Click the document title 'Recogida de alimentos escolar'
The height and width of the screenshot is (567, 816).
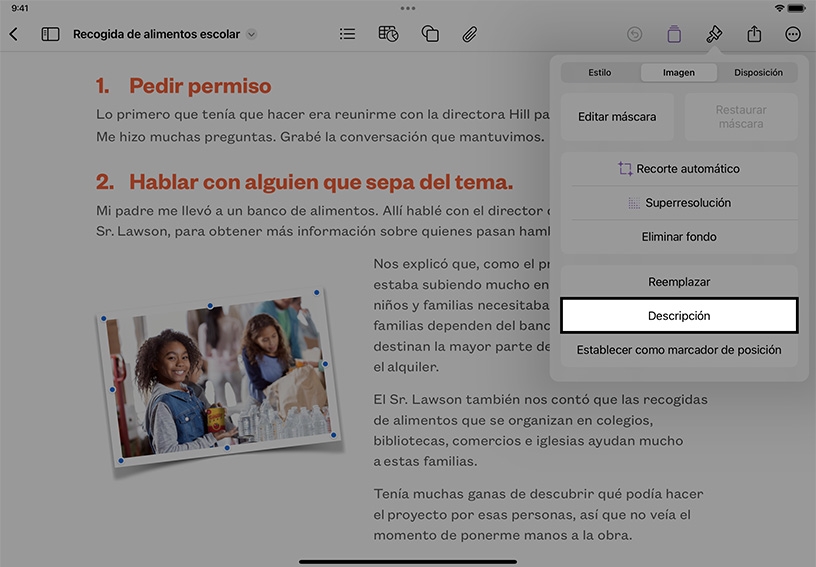pos(156,34)
